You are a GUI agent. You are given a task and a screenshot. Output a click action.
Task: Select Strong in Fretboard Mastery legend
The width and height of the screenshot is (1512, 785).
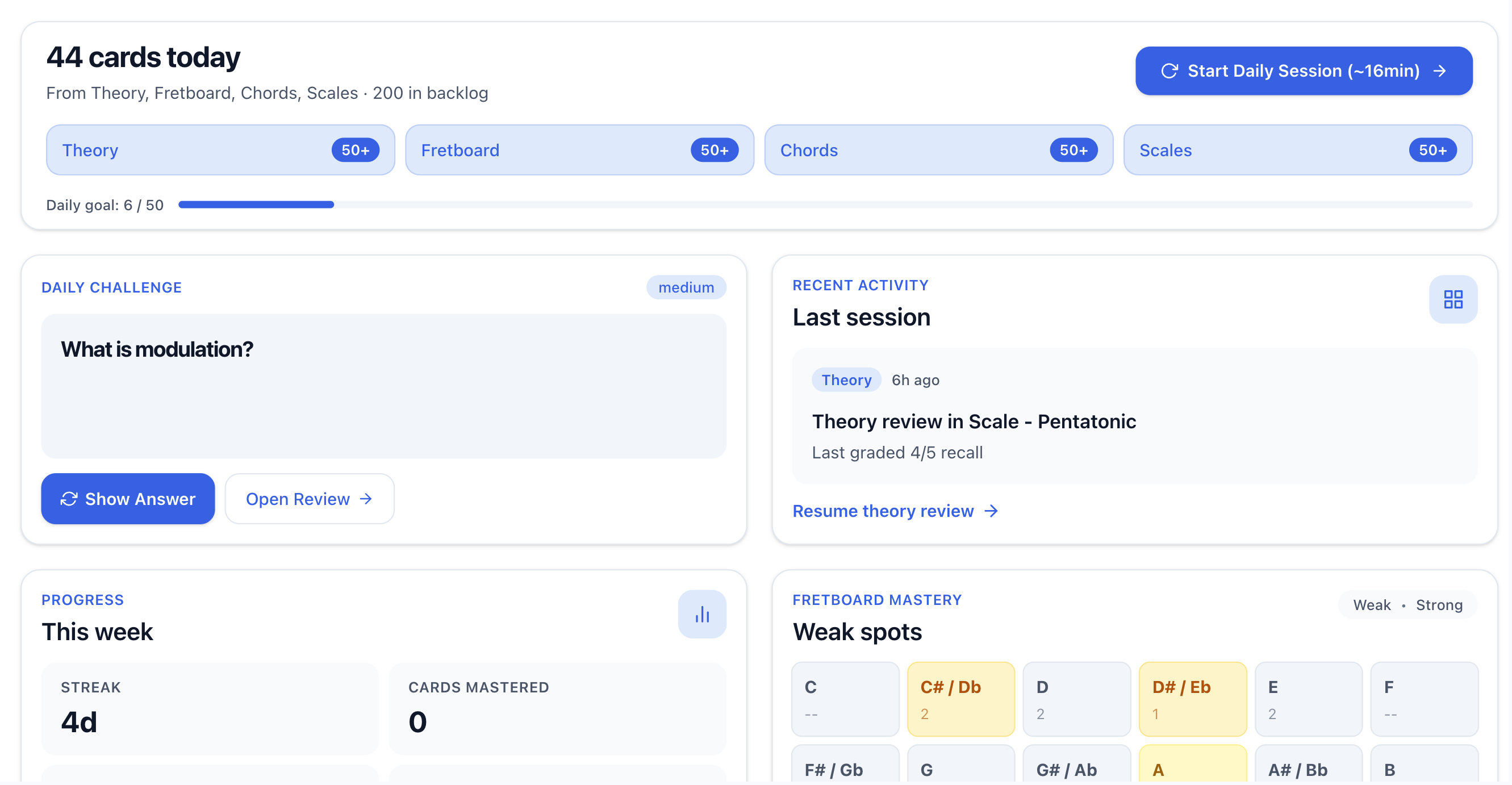pos(1439,604)
